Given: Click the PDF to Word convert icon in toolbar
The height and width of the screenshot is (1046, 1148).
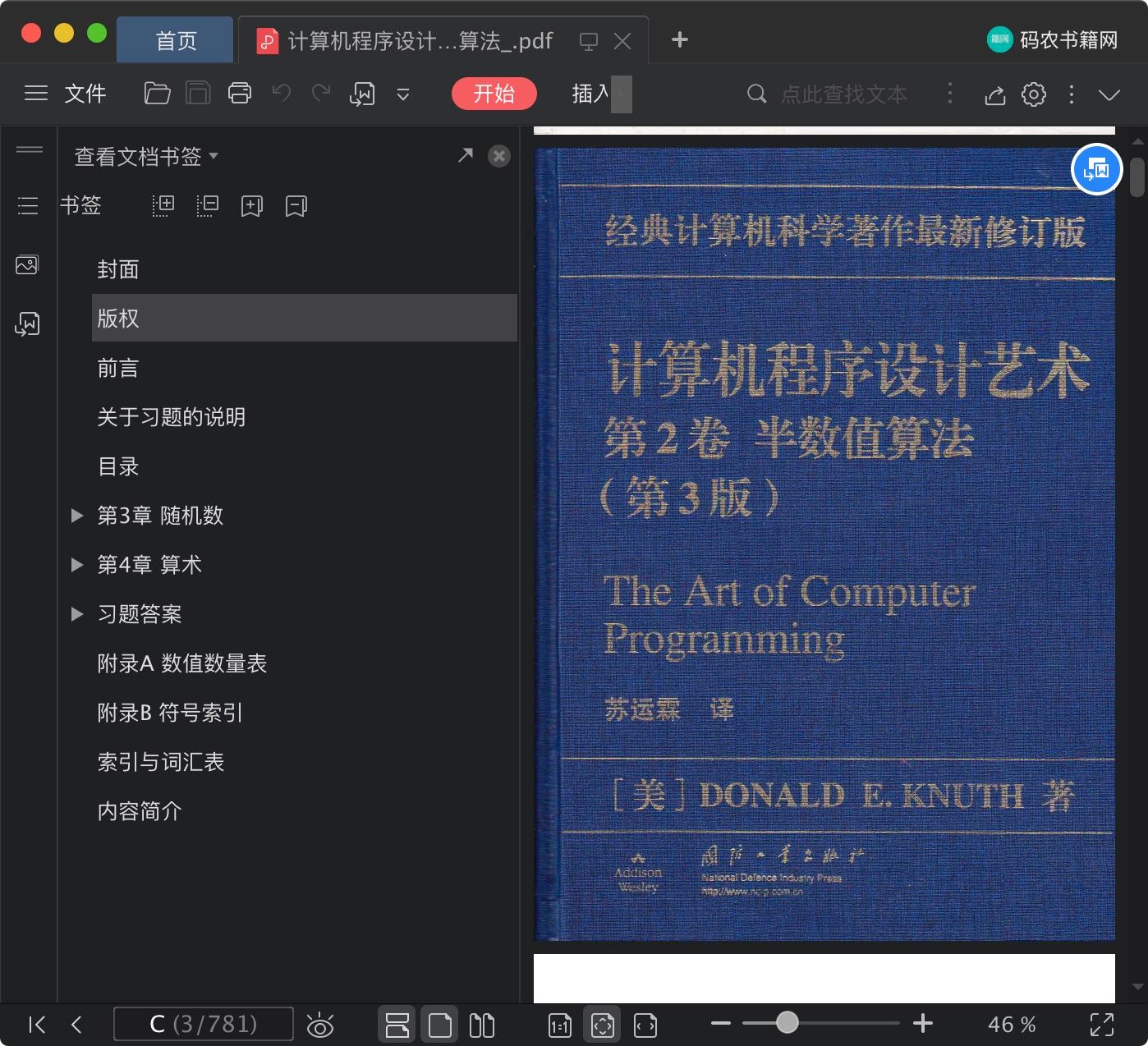Looking at the screenshot, I should tap(362, 94).
